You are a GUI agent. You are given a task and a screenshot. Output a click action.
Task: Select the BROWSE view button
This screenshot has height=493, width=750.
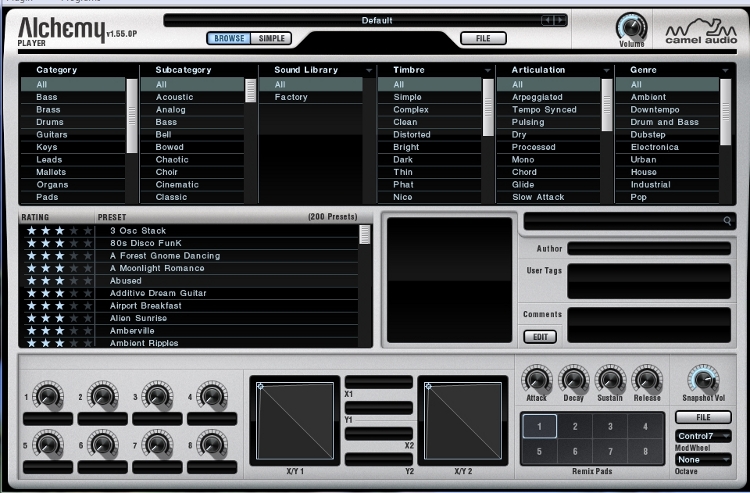coord(229,38)
